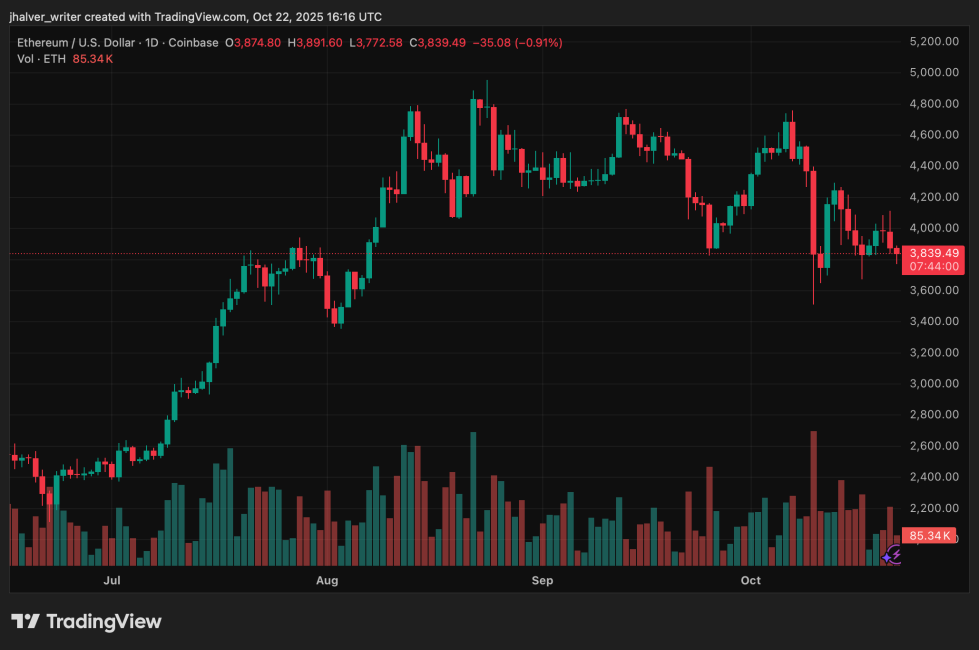The image size is (979, 650).
Task: Click the Jul label on the time axis
Action: point(111,580)
